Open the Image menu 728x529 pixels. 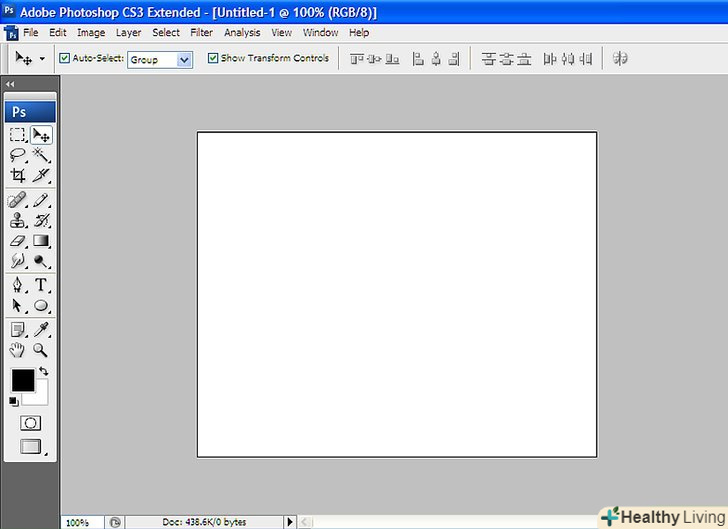(x=91, y=33)
